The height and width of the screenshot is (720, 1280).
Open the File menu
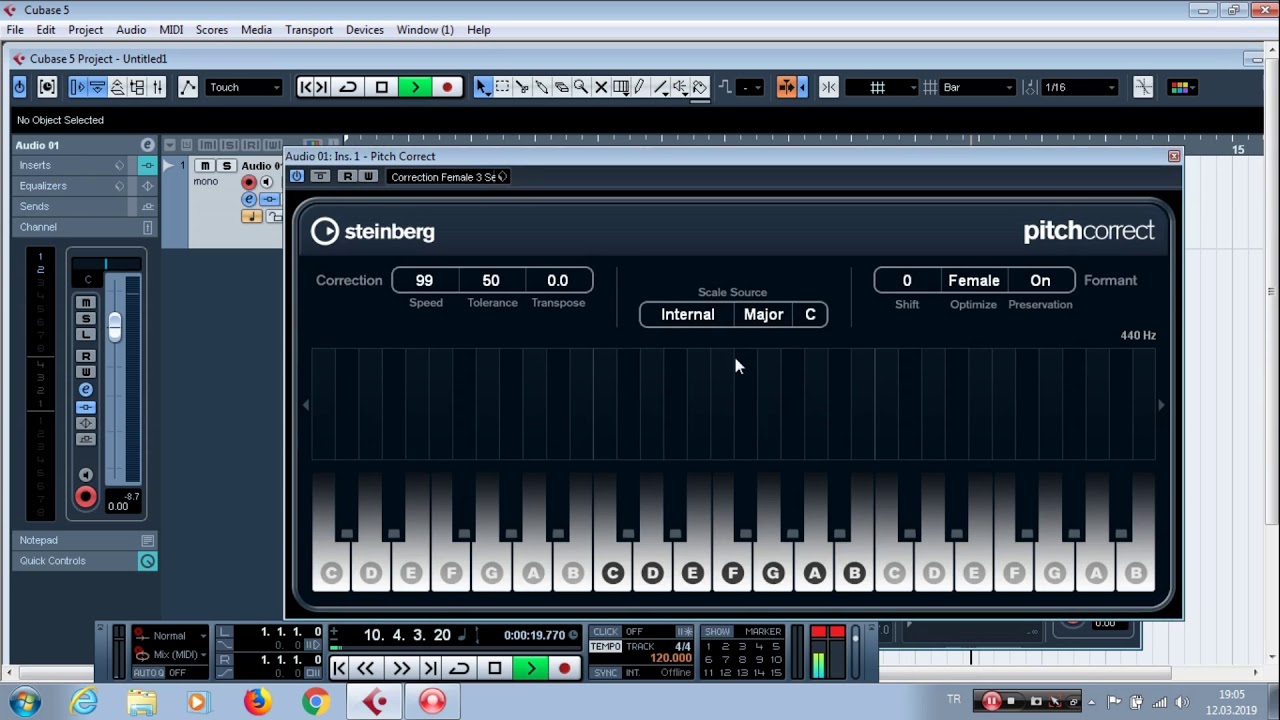tap(15, 30)
